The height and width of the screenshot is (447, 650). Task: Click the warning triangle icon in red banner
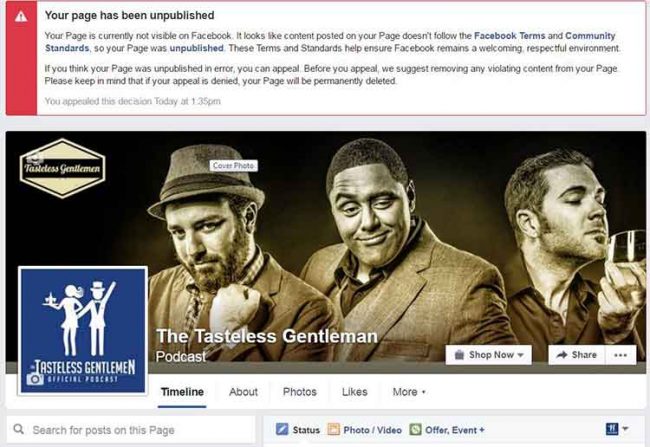coord(21,16)
